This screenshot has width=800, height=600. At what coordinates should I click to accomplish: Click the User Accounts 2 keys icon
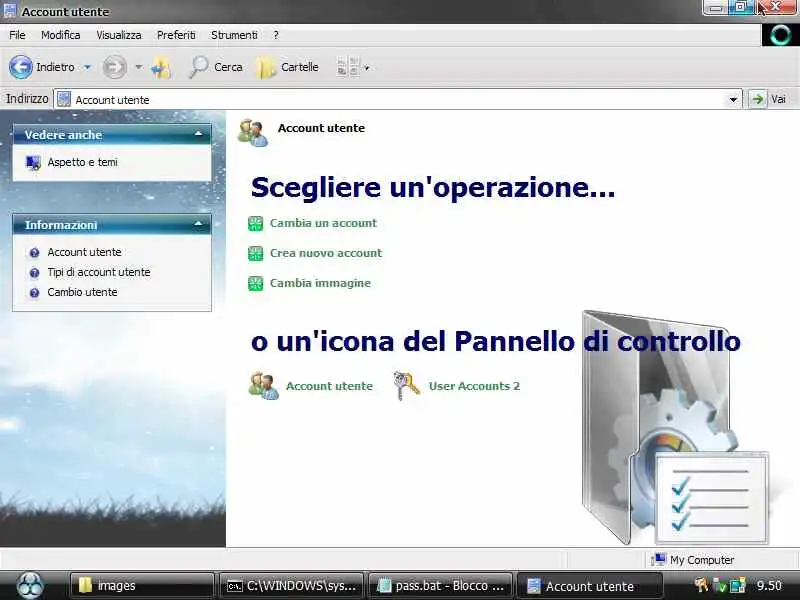407,386
